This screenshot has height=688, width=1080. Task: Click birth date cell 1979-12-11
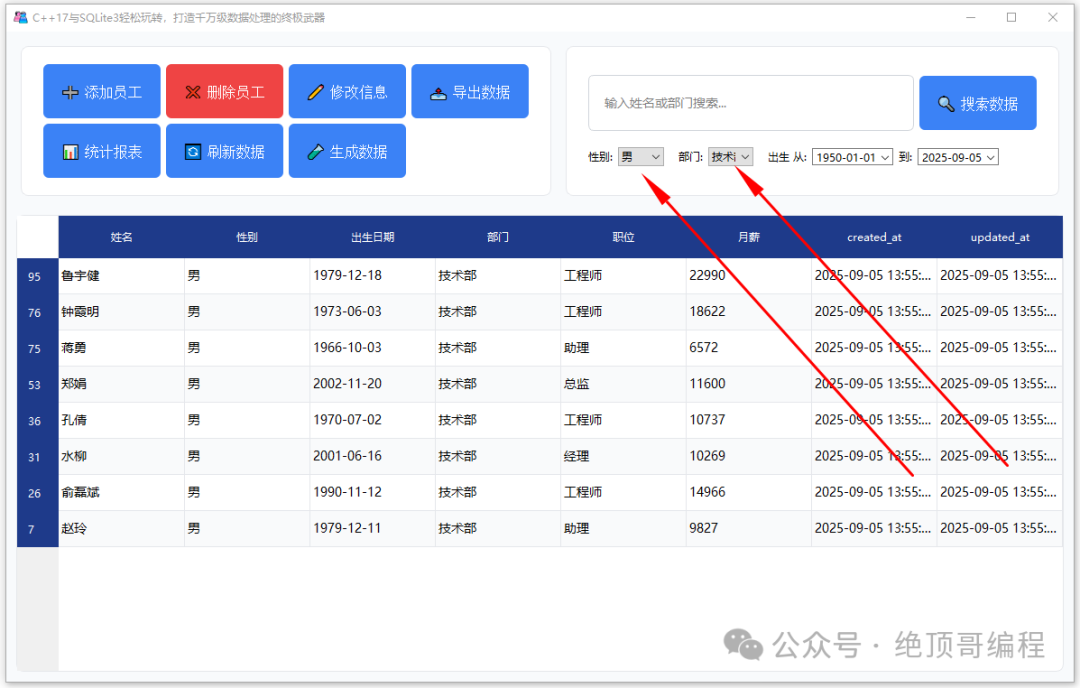pyautogui.click(x=372, y=529)
